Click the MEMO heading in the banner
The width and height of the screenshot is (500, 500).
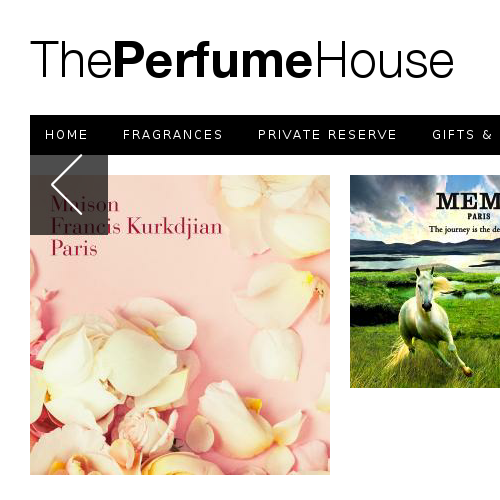(x=468, y=201)
